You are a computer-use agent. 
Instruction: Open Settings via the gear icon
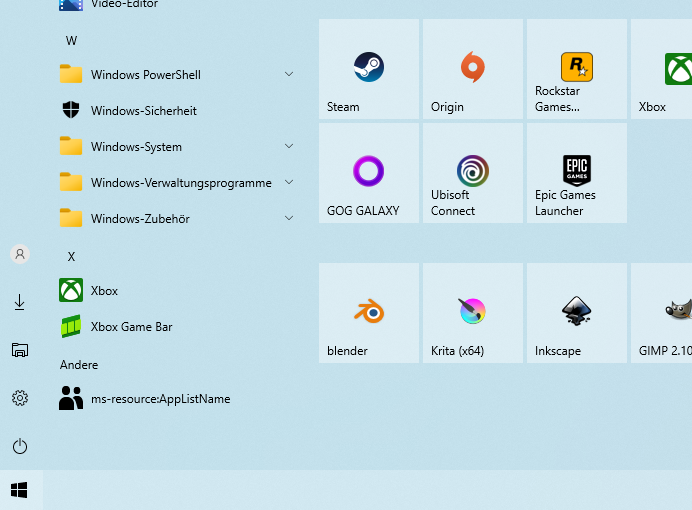pyautogui.click(x=20, y=398)
